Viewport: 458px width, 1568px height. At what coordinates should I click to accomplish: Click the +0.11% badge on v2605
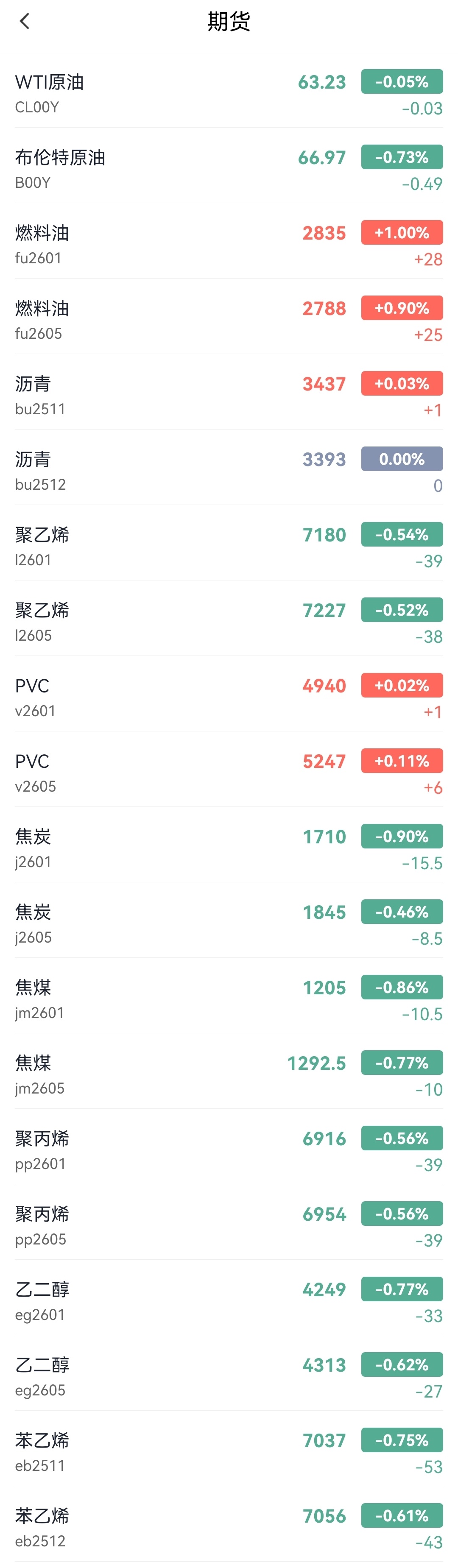(x=401, y=761)
